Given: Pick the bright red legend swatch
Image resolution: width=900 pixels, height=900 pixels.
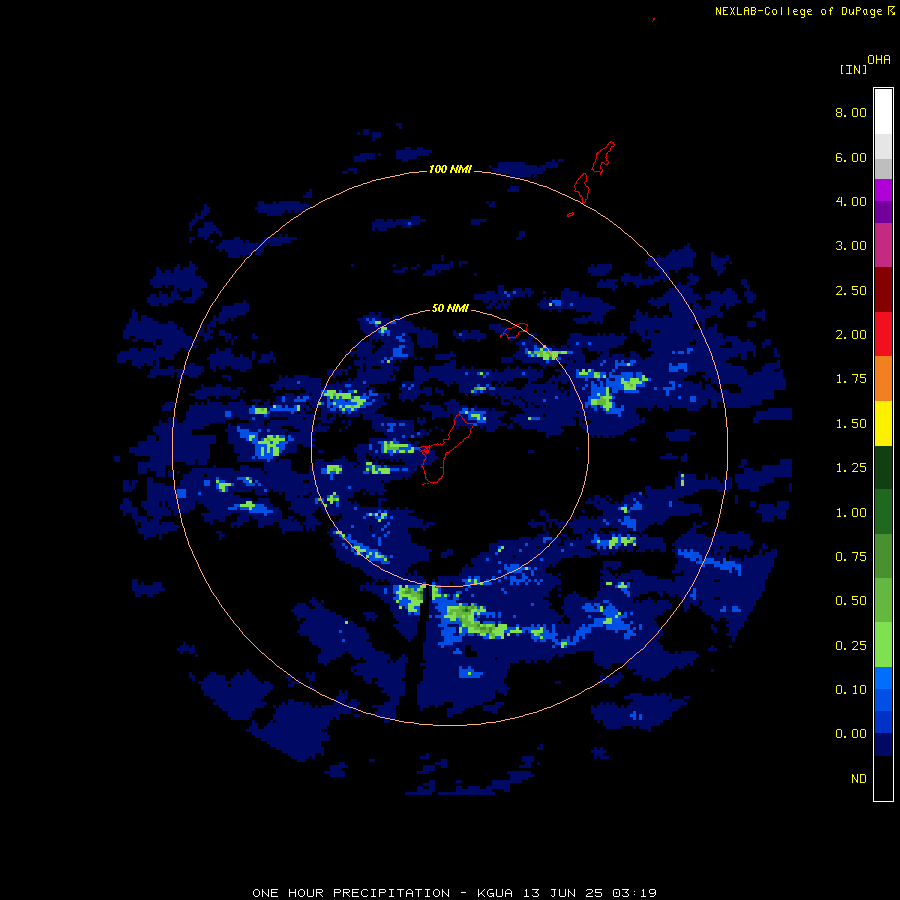Looking at the screenshot, I should point(883,334).
